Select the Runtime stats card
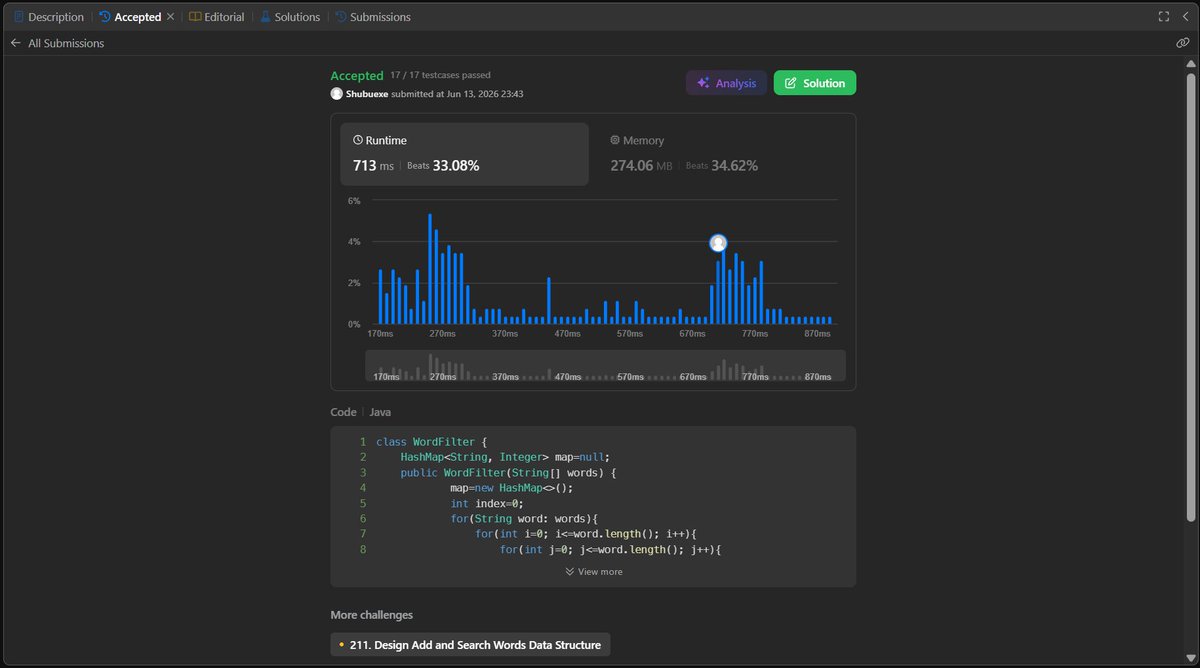 point(465,154)
